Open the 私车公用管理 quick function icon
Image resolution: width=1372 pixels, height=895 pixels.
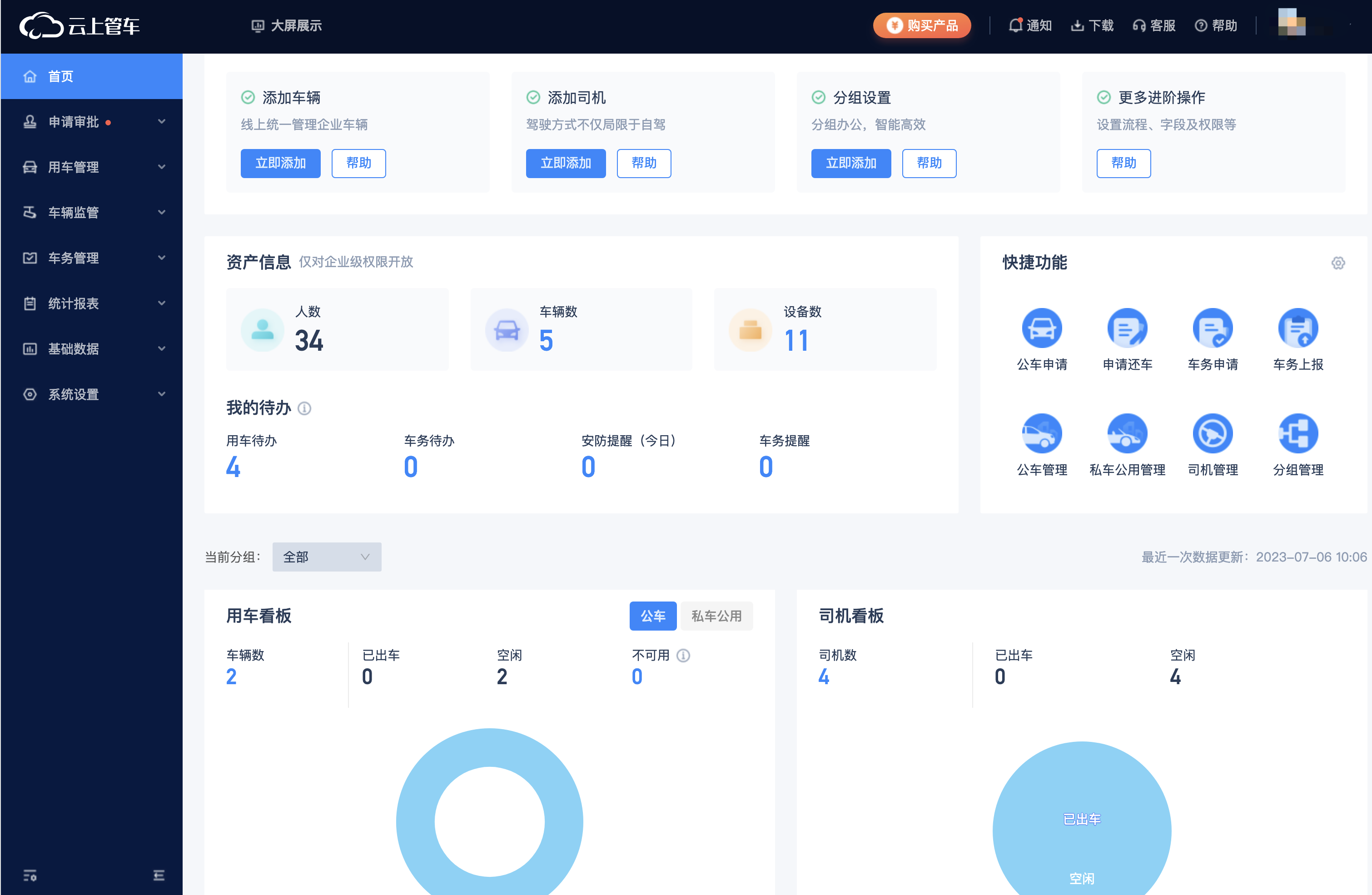tap(1127, 433)
